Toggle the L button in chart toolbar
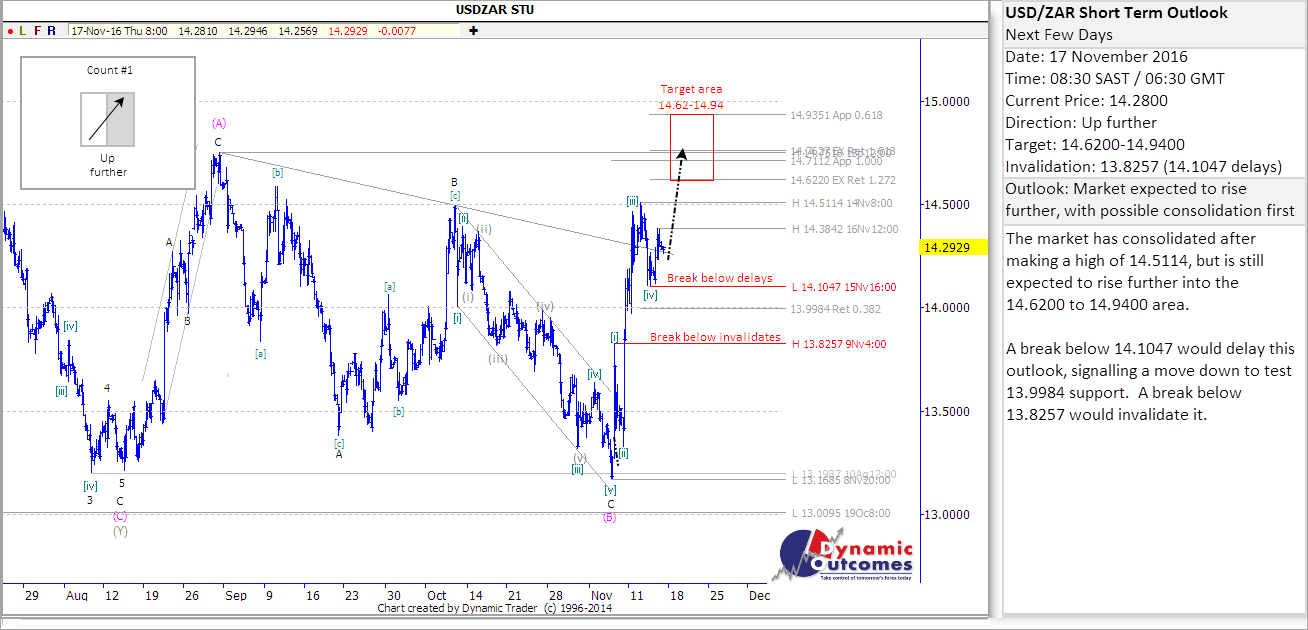The image size is (1308, 630). point(22,31)
